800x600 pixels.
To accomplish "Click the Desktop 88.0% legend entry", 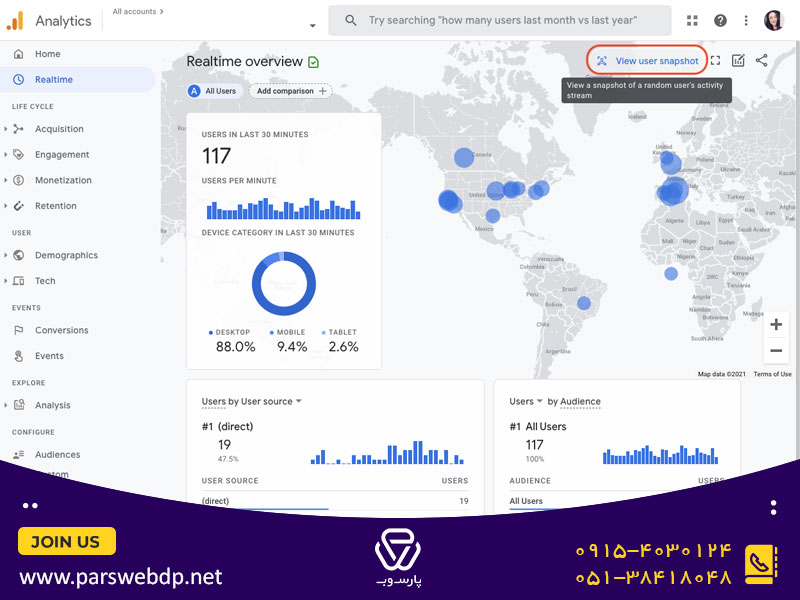I will [232, 341].
